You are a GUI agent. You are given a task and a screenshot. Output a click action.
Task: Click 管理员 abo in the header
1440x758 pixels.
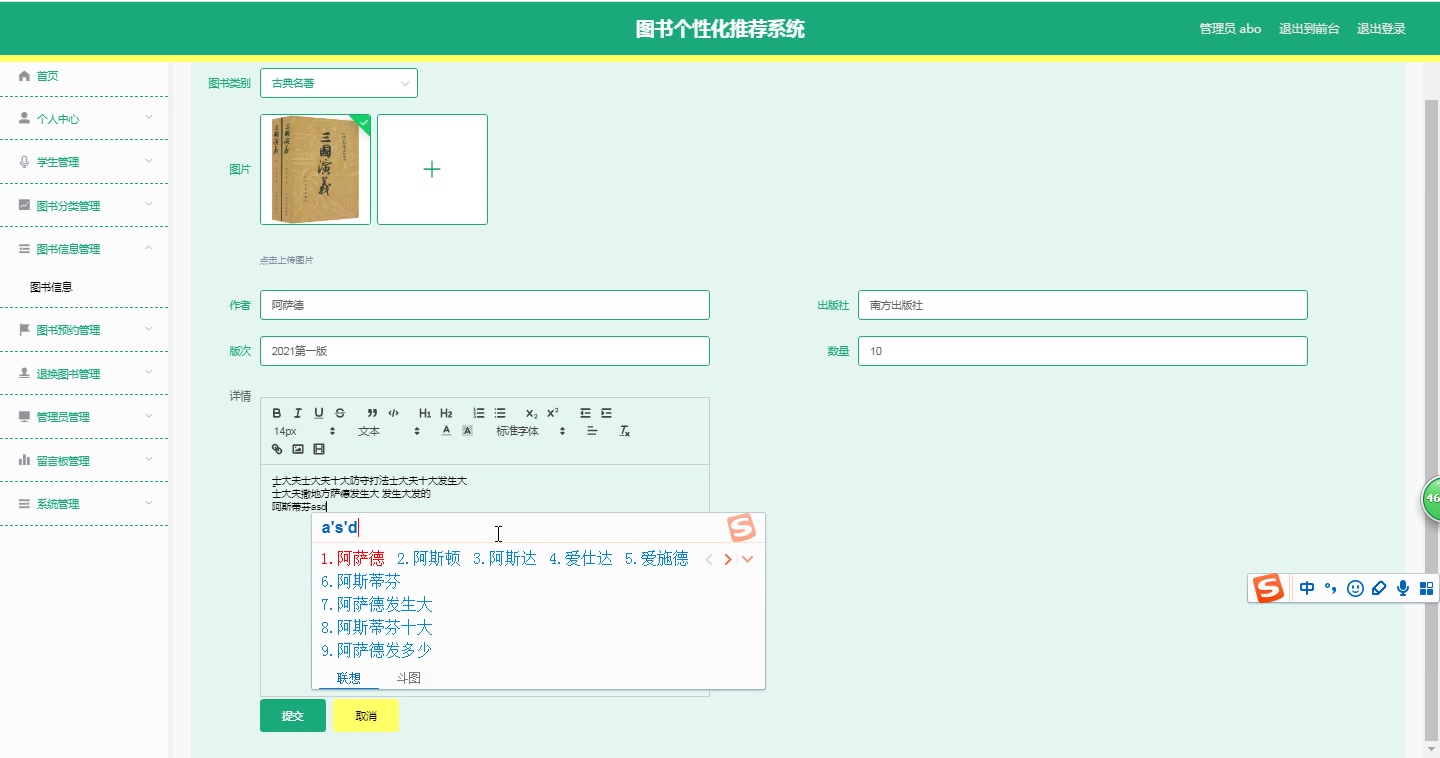[x=1230, y=29]
